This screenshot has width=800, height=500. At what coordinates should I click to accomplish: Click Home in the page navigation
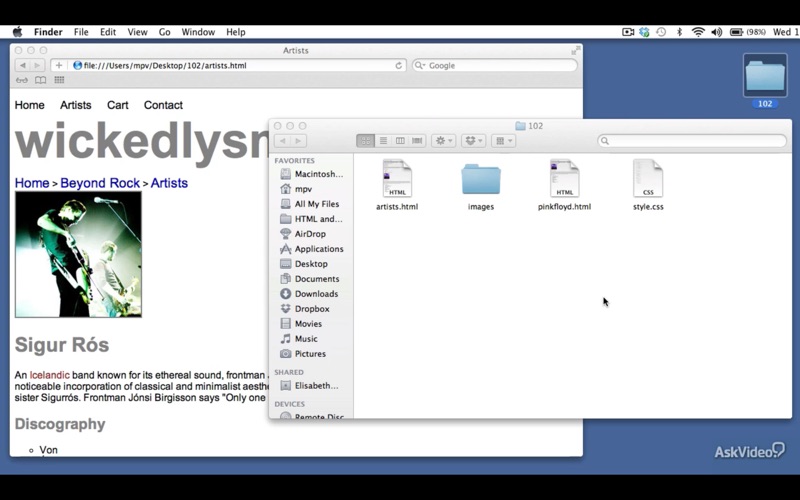pos(30,105)
